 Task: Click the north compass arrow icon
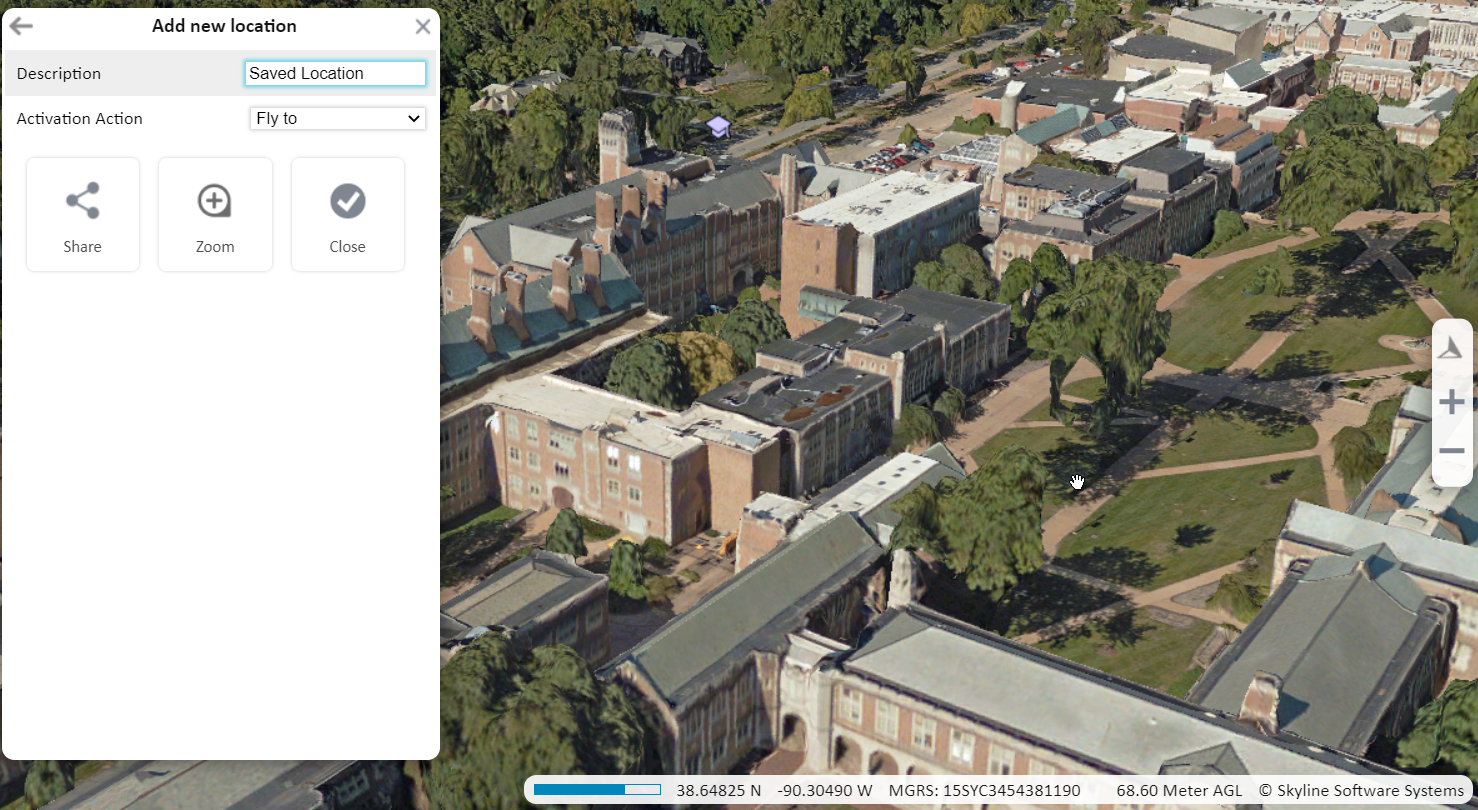1452,348
